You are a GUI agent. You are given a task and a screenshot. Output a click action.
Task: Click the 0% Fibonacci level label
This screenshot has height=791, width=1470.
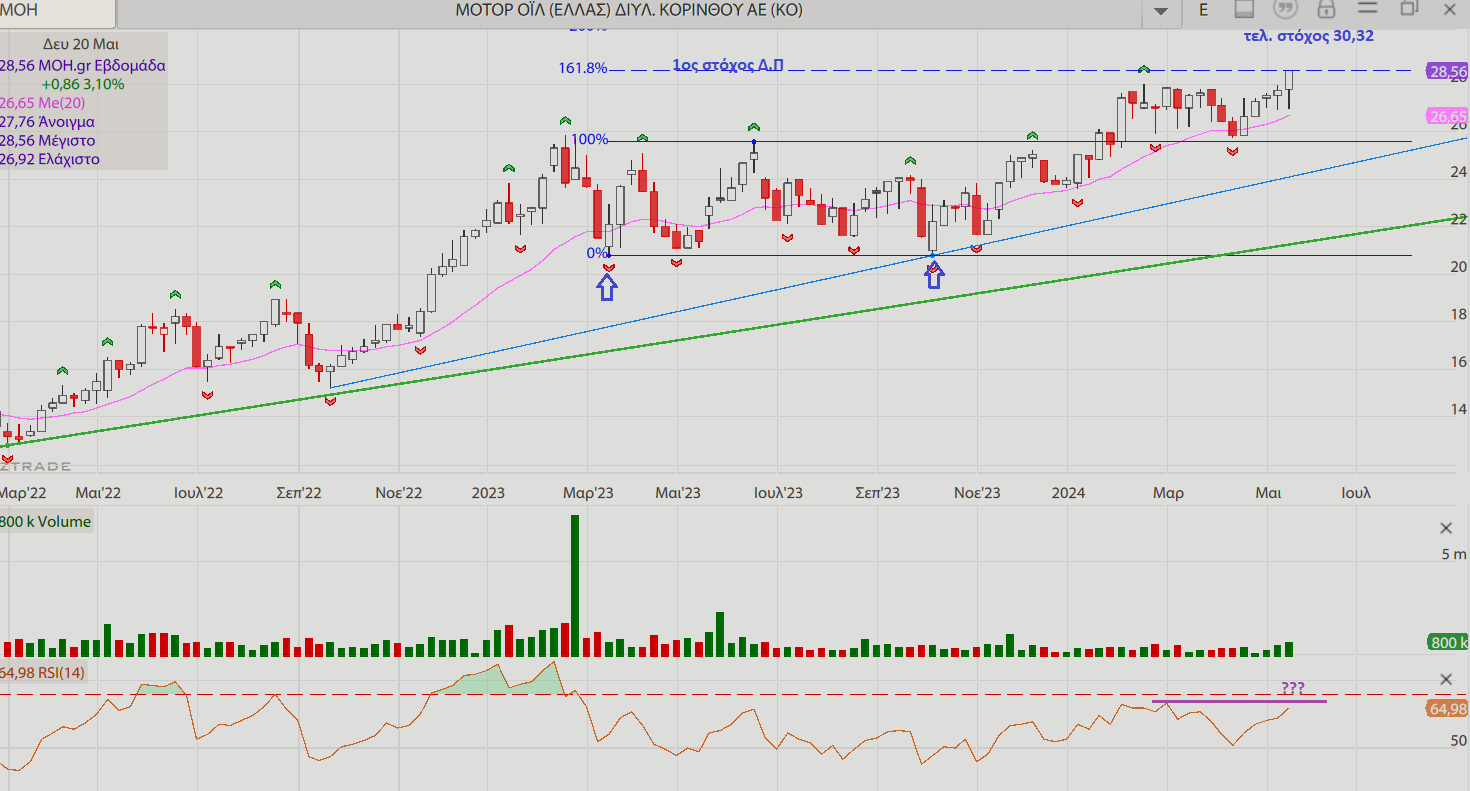[x=597, y=253]
